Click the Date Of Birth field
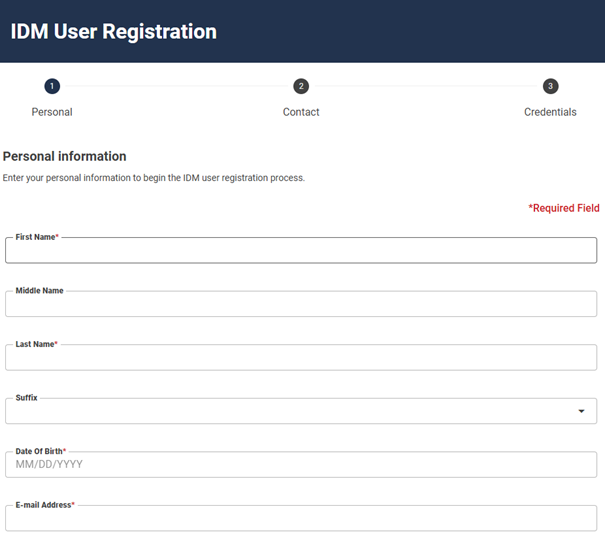Image resolution: width=605 pixels, height=543 pixels. pyautogui.click(x=301, y=464)
